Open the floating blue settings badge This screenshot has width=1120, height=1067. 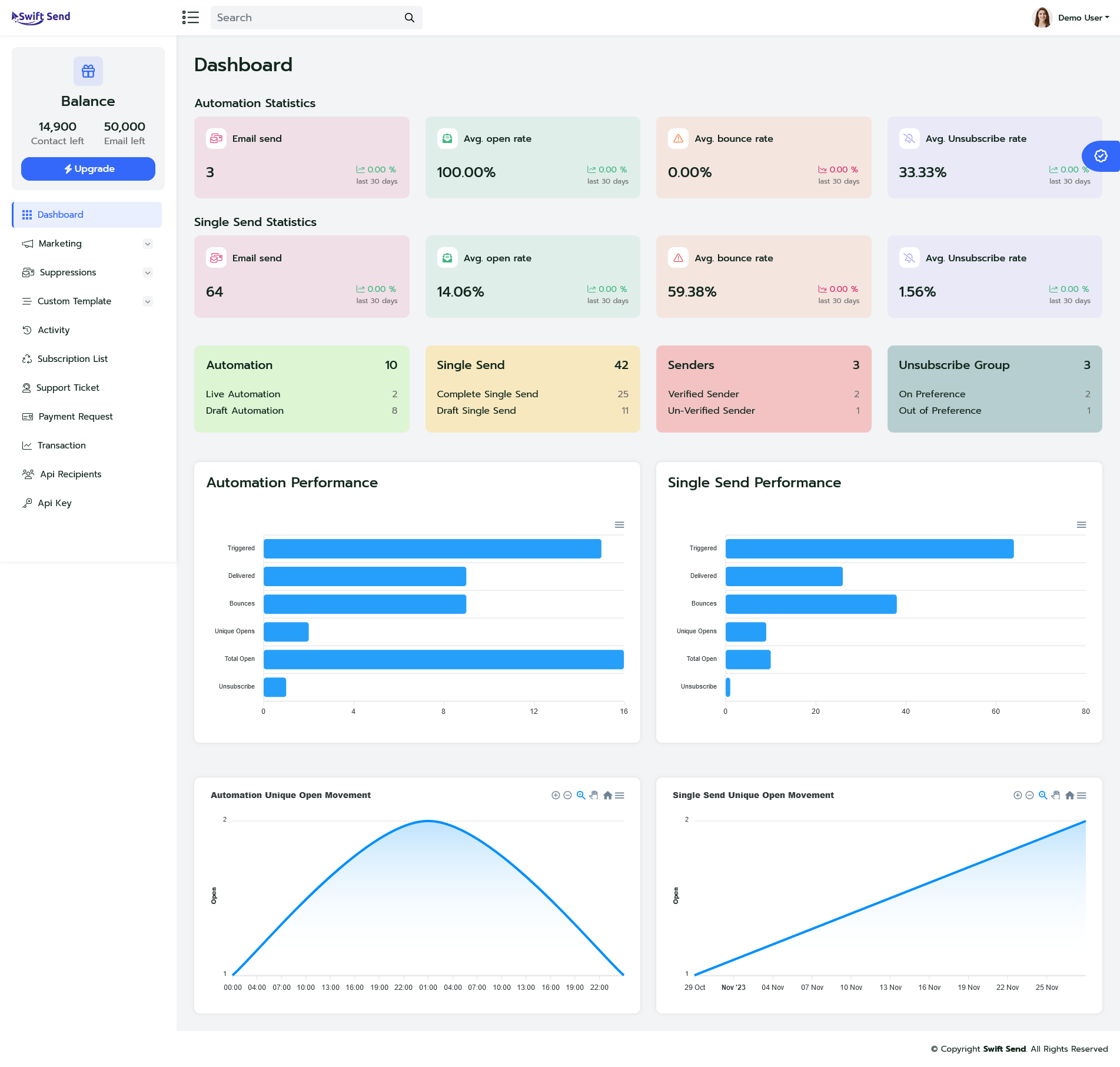1100,156
